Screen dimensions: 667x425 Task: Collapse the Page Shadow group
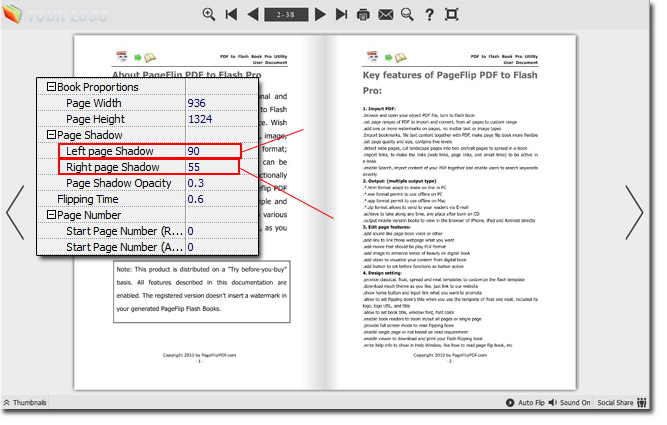[51, 134]
